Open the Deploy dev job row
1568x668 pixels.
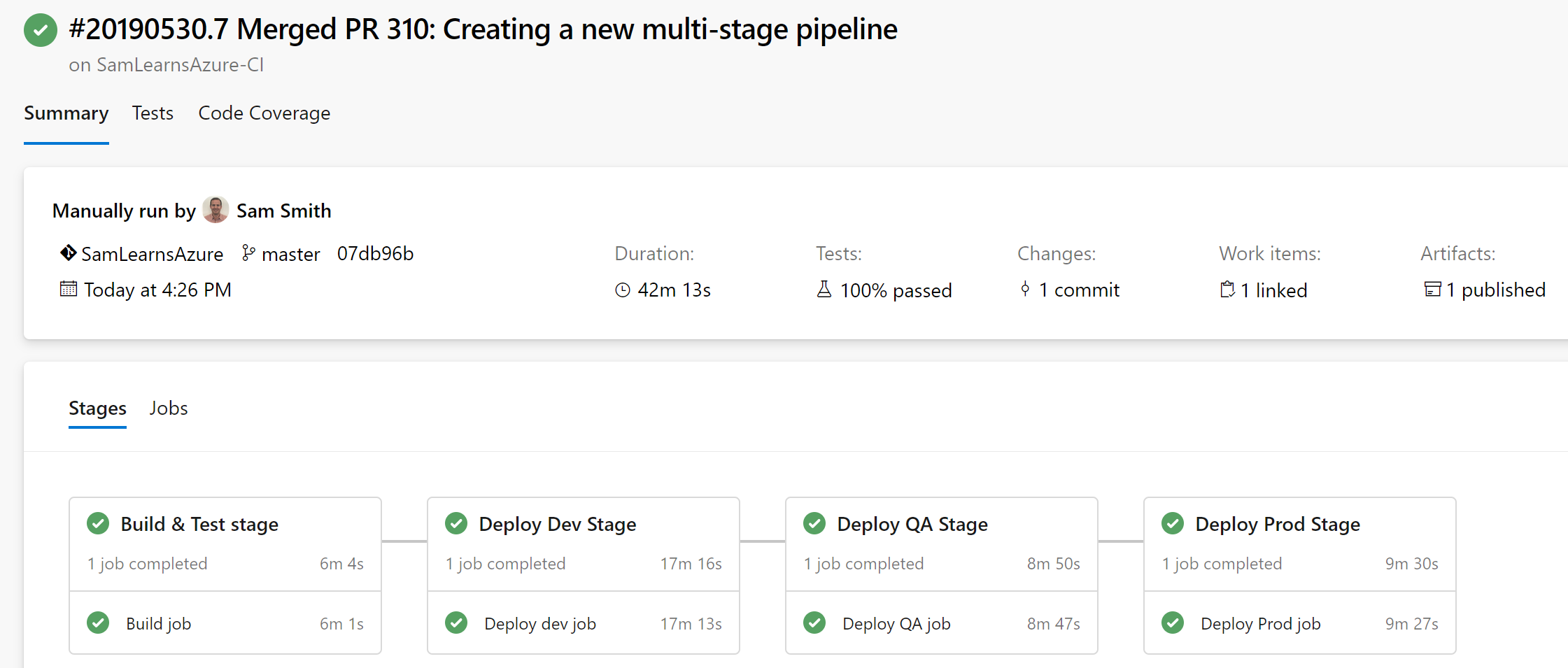point(583,623)
